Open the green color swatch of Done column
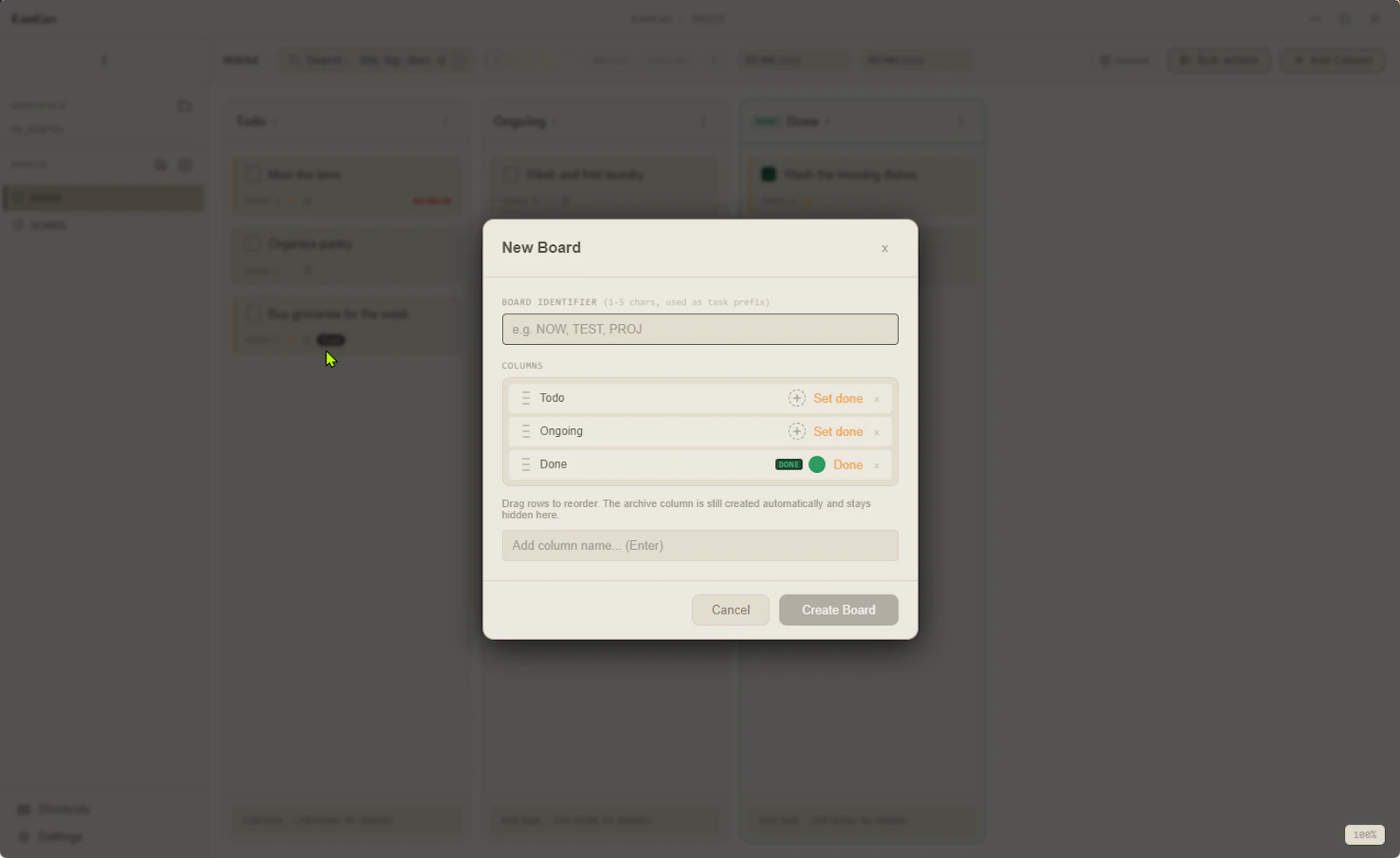Screen dimensions: 1400x858 click(817, 465)
